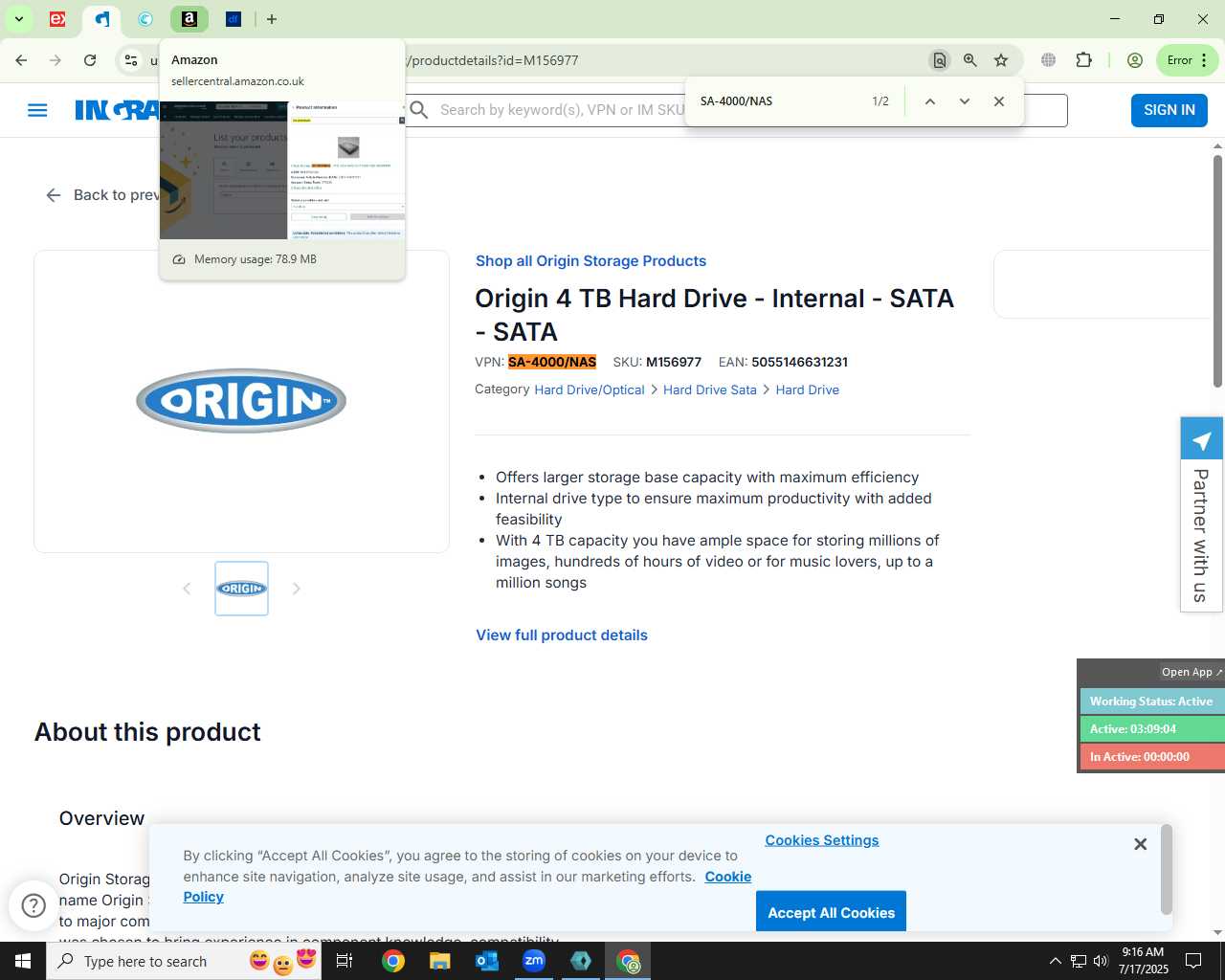Open a new browser tab

coord(272,19)
